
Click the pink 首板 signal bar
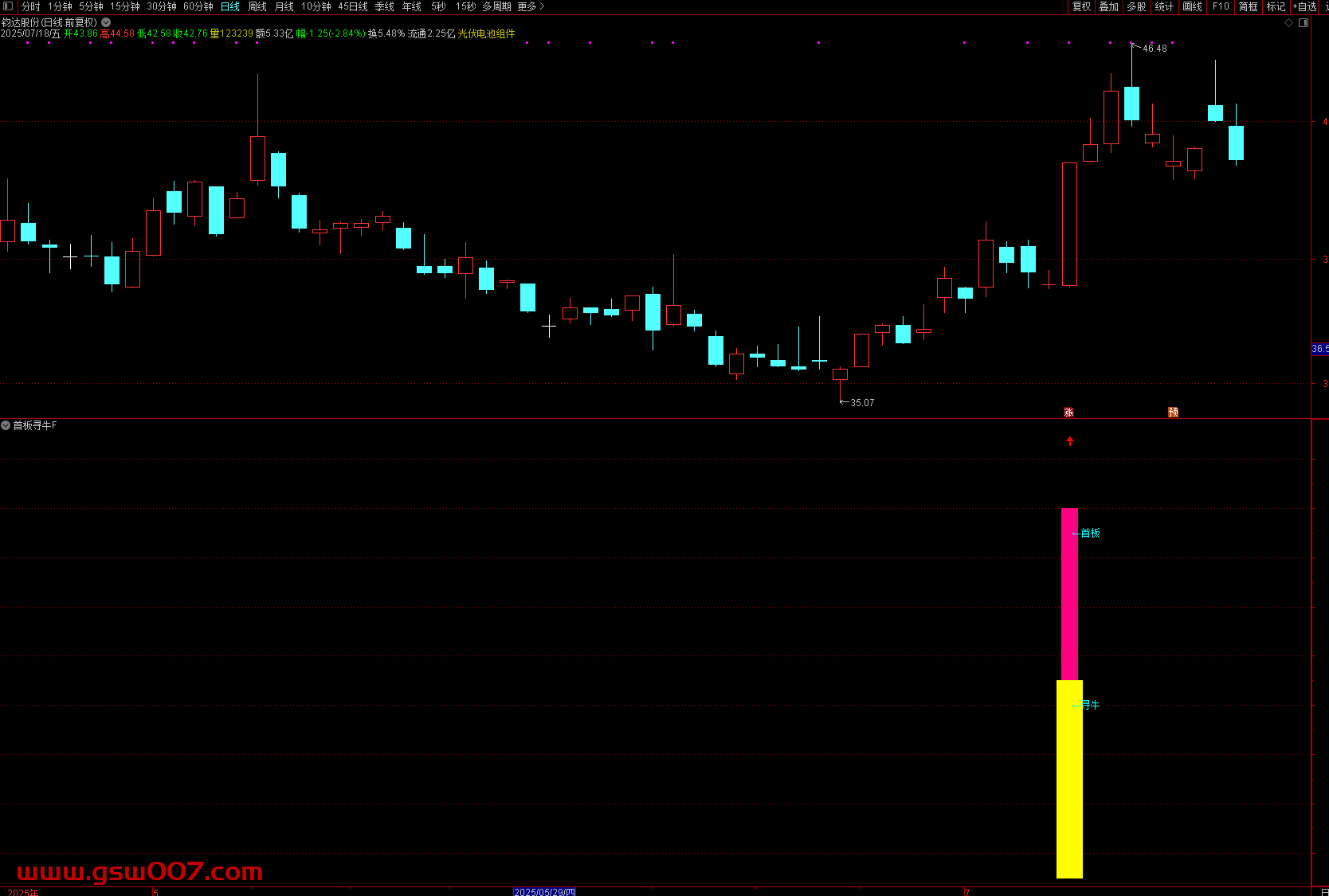point(1069,594)
